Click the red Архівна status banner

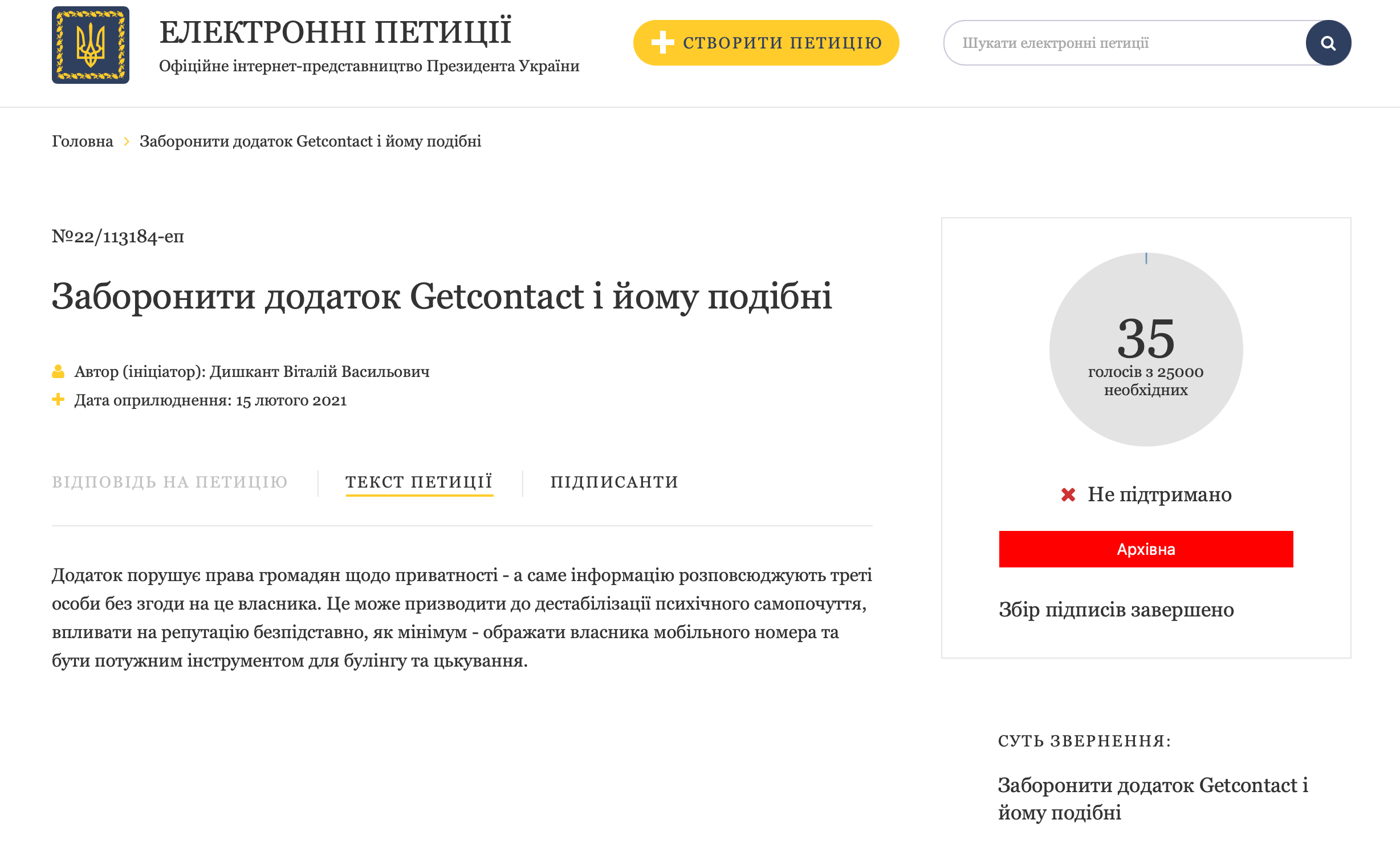(1145, 549)
